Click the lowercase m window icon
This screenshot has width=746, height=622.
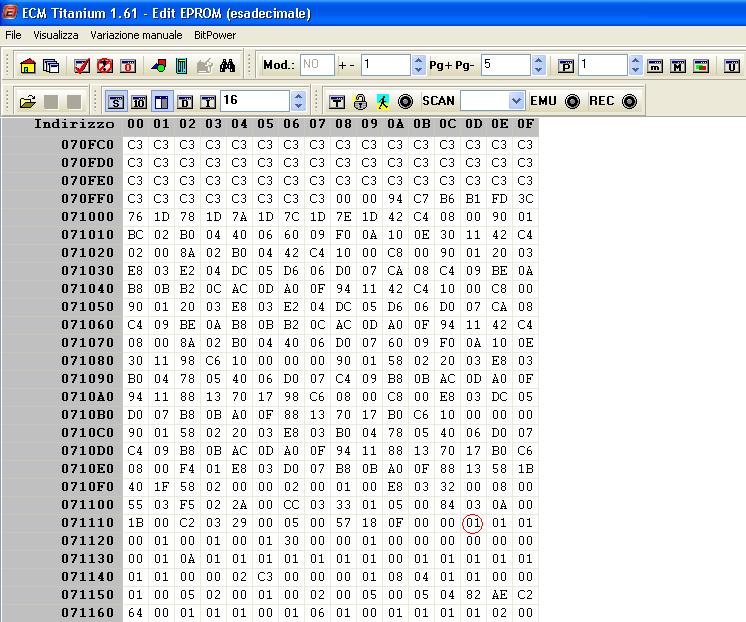click(655, 66)
